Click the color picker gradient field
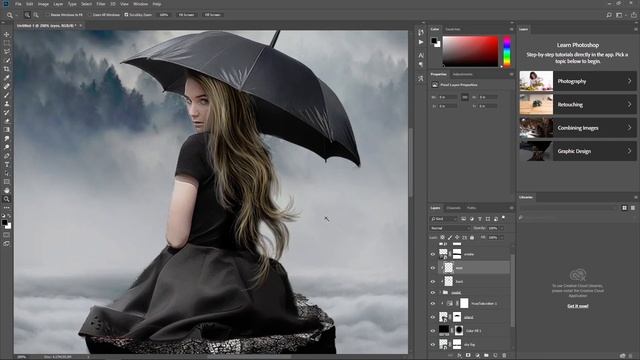The width and height of the screenshot is (640, 360). (471, 51)
